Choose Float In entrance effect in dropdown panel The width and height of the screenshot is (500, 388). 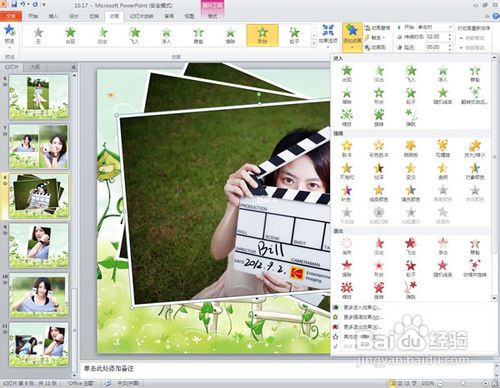point(443,74)
